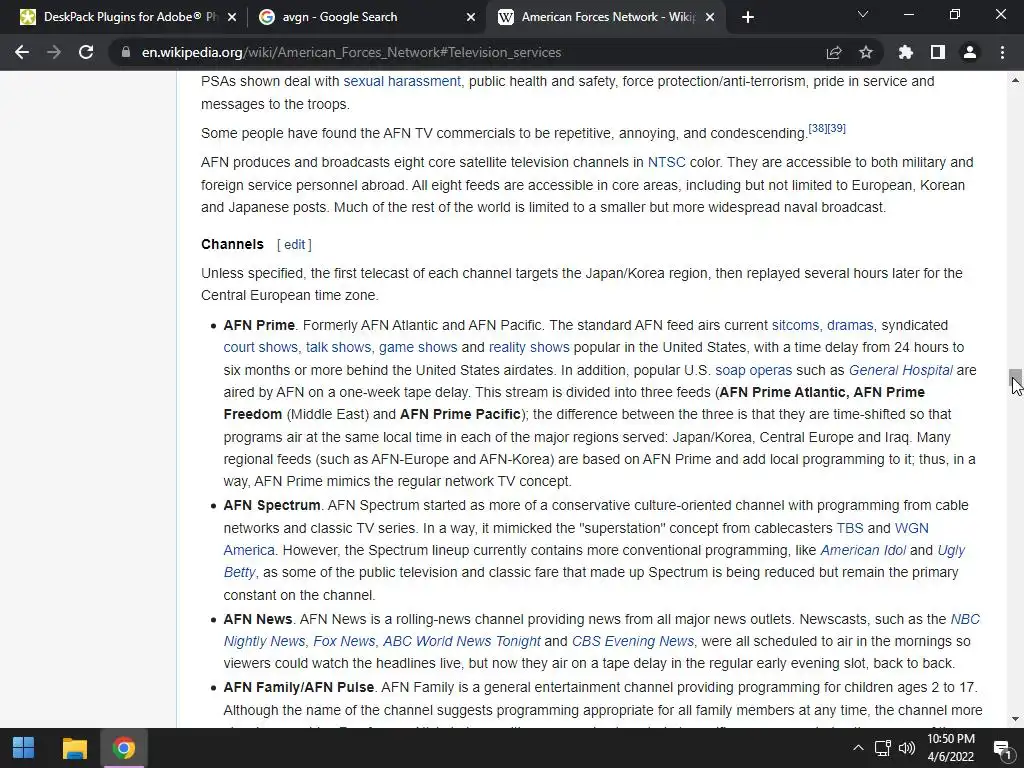Screen dimensions: 1024x768
Task: Click the scrollbar up arrow
Action: 1015,80
